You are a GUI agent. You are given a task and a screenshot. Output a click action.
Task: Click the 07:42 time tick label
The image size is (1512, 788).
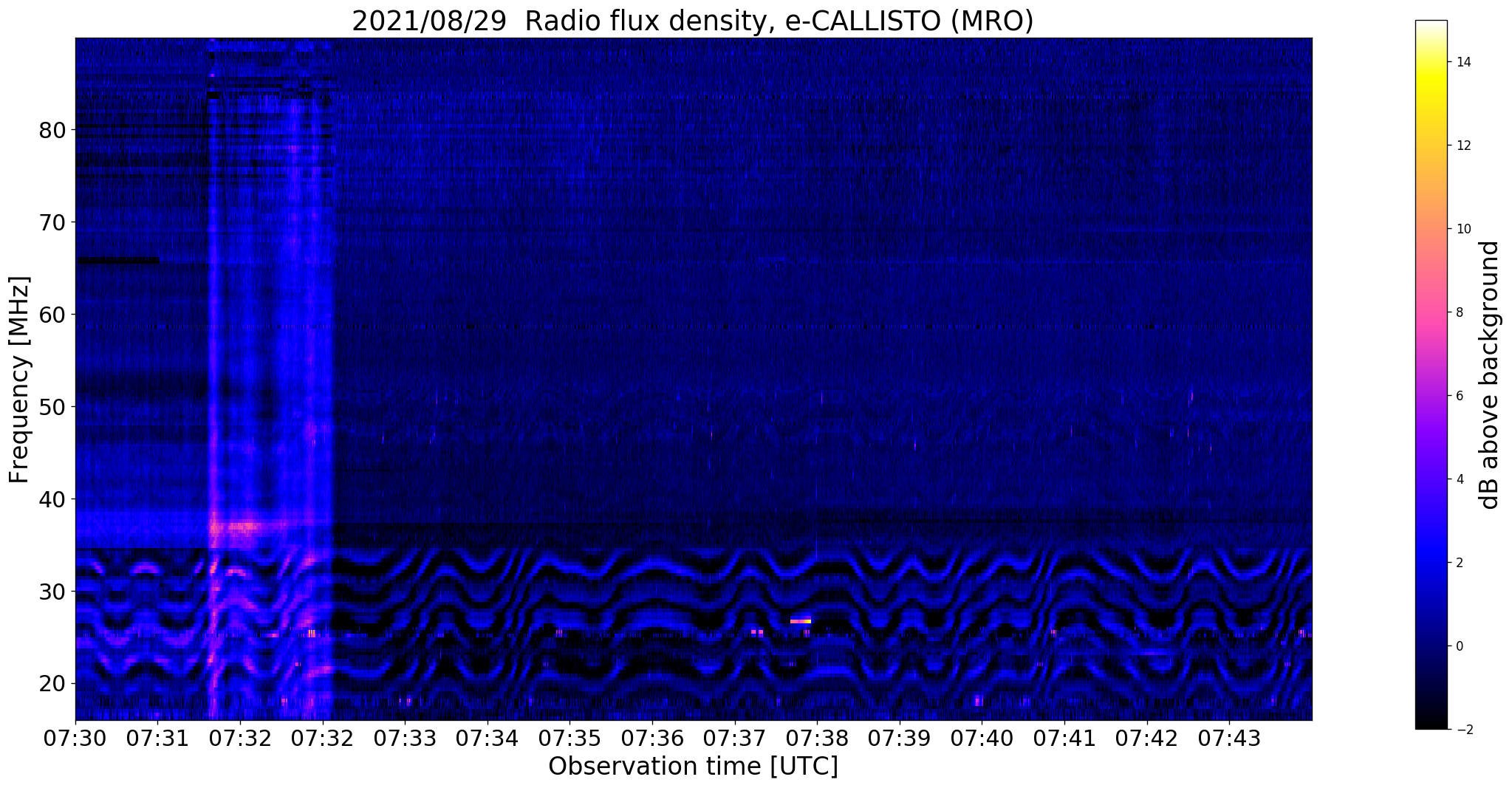pos(1147,739)
